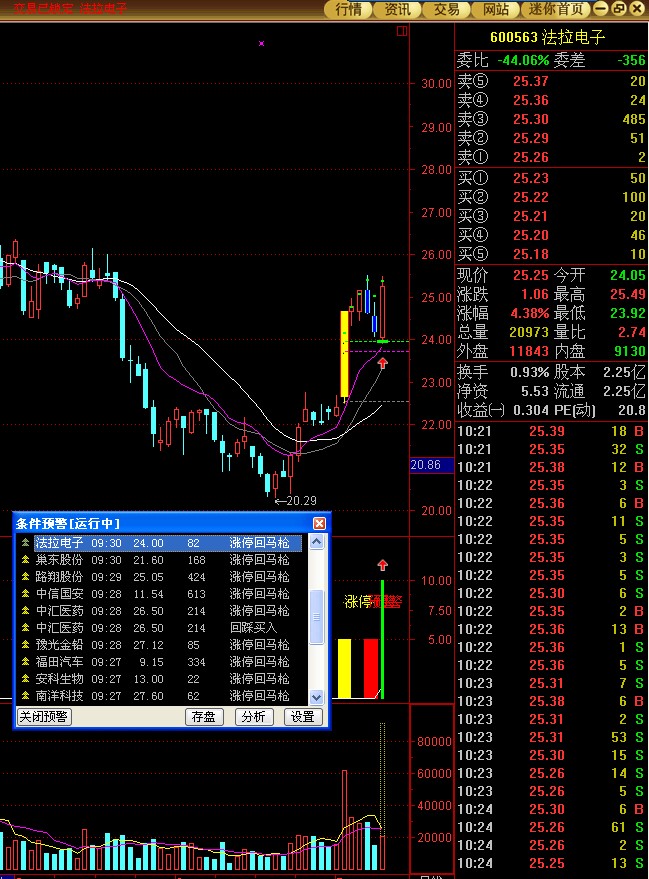Click the 换手 value 0.93%
649x879 pixels.
(529, 372)
